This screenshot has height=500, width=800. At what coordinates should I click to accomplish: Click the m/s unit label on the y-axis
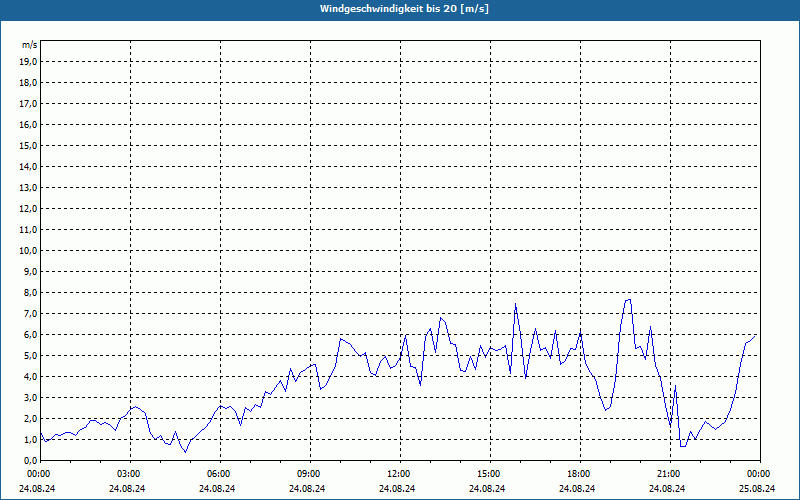30,45
